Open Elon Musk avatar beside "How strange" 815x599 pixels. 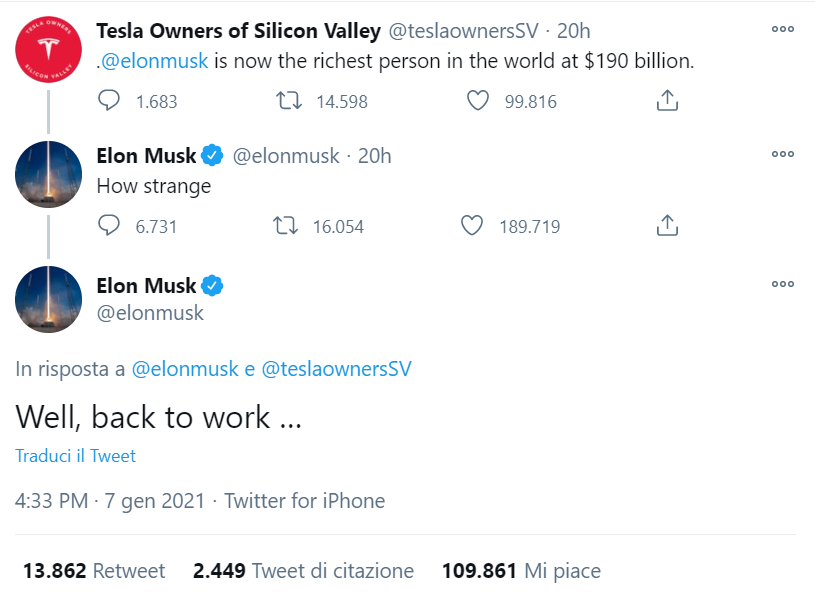pyautogui.click(x=49, y=174)
